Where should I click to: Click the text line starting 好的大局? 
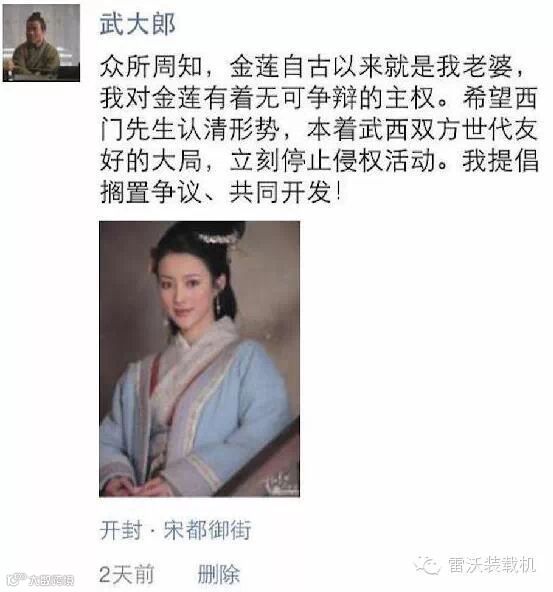(x=319, y=160)
